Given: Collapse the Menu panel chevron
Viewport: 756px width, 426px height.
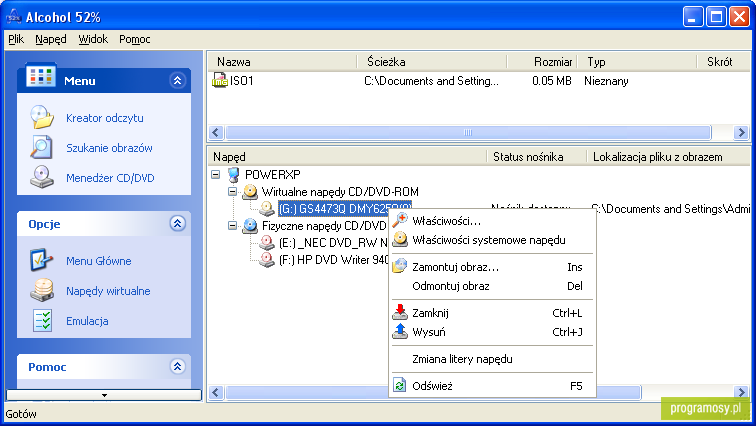Looking at the screenshot, I should coord(177,80).
